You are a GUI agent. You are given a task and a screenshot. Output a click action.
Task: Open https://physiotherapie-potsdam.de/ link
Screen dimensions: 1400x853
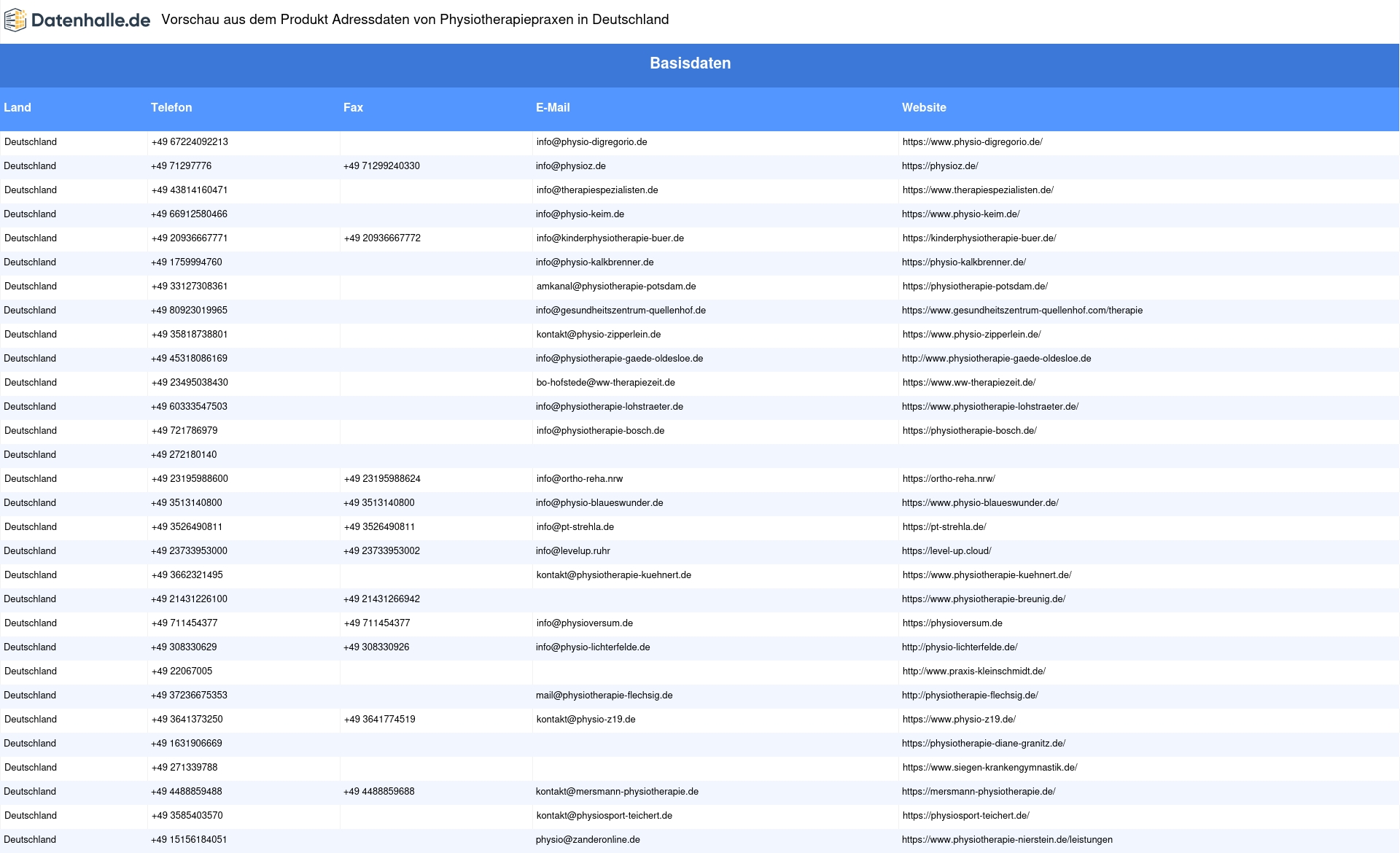coord(975,287)
